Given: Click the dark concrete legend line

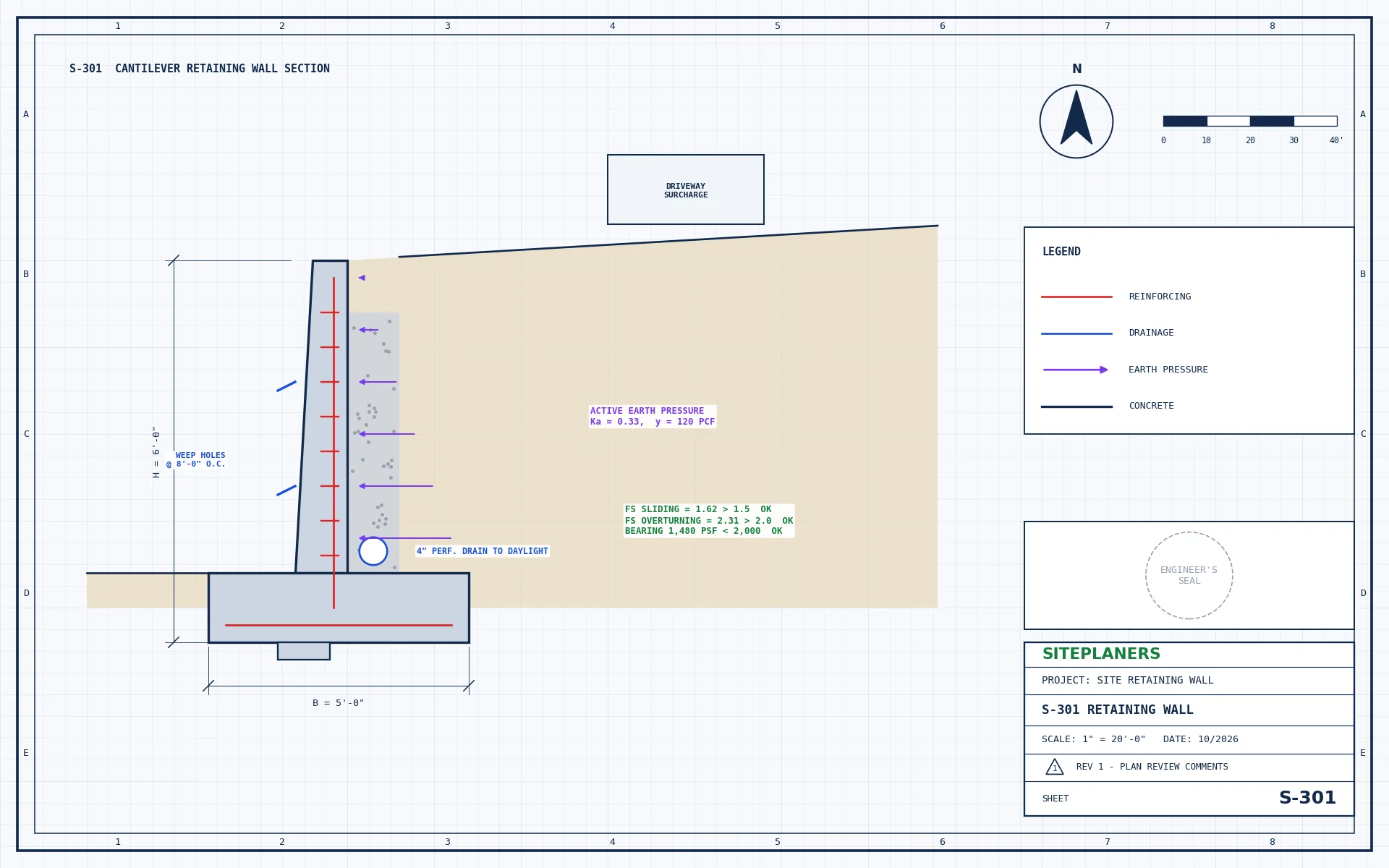Looking at the screenshot, I should coord(1076,407).
